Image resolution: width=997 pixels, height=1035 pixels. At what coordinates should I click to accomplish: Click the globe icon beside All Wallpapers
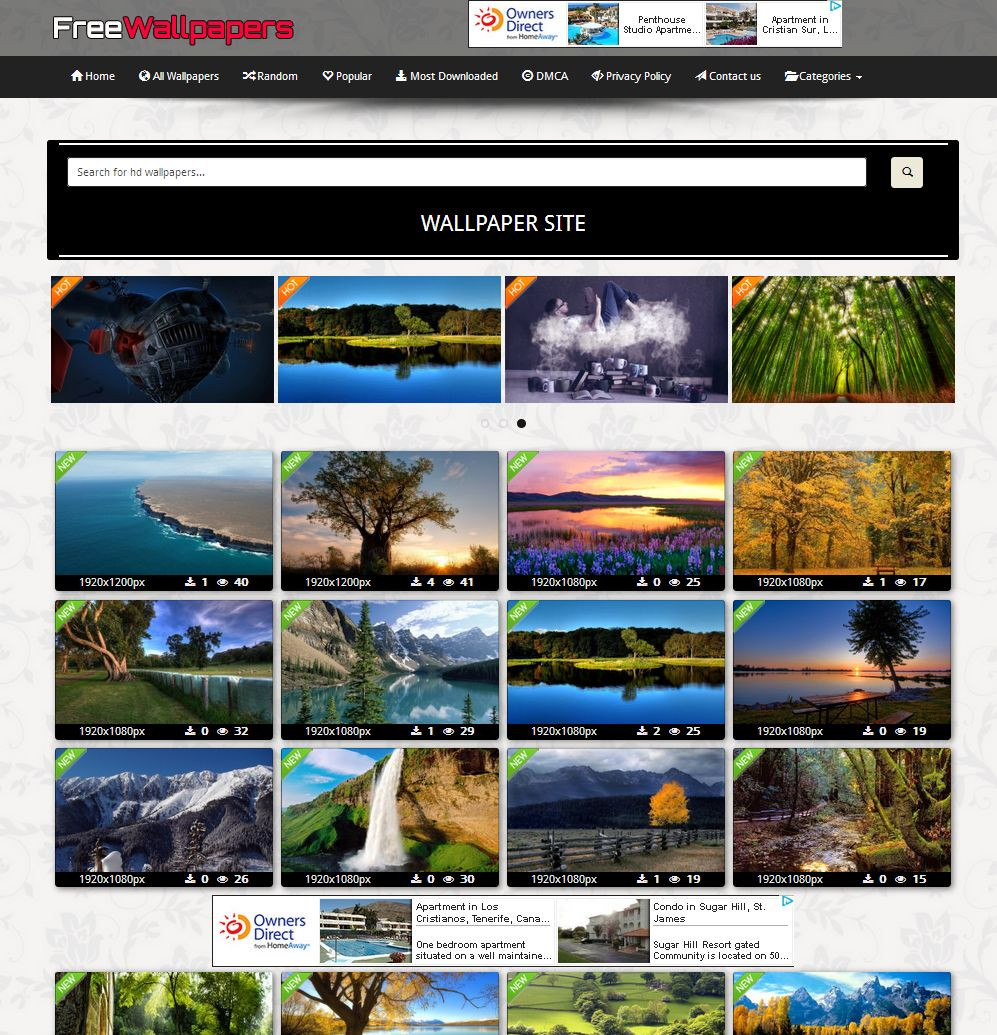144,75
